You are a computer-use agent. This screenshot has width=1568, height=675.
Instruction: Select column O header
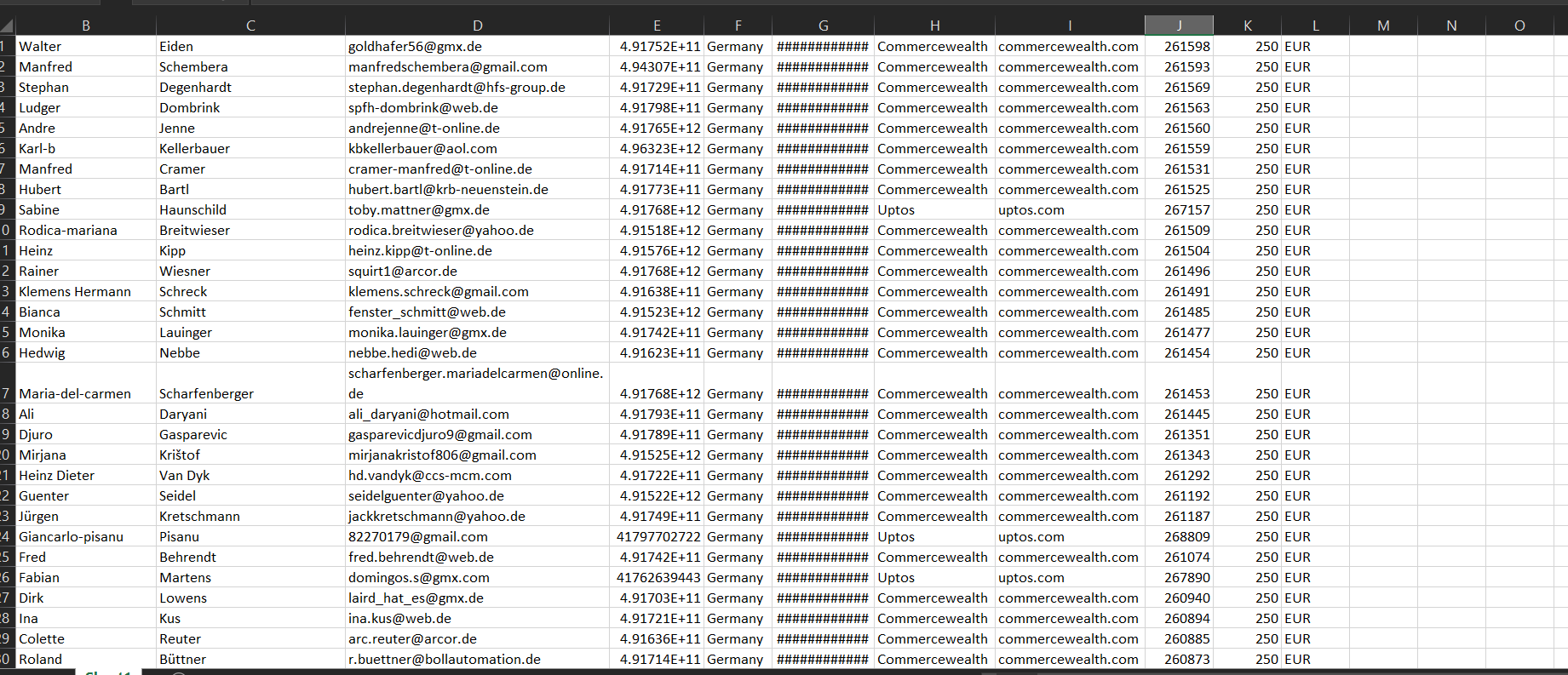tap(1519, 26)
